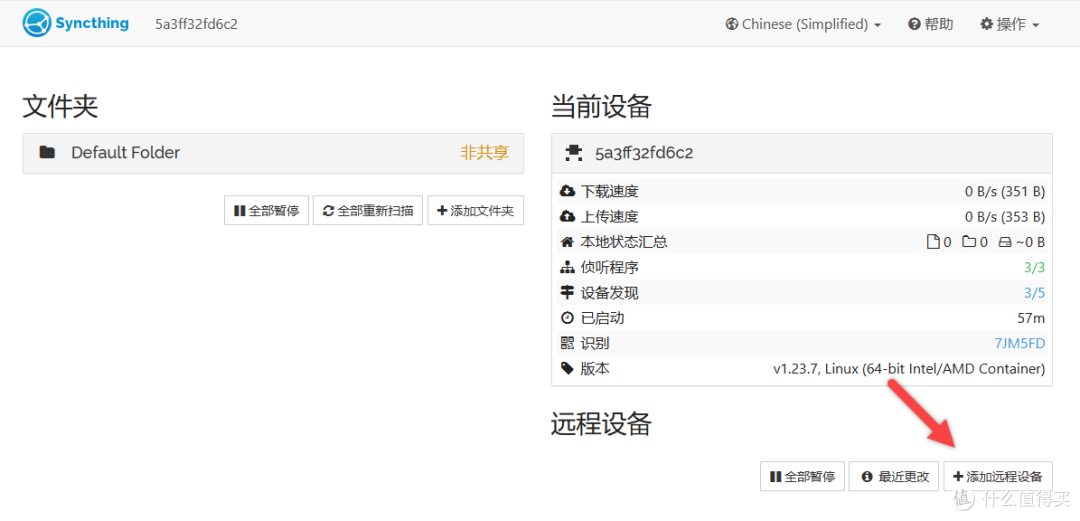Click the 本地状态汇总 row label
Image resolution: width=1080 pixels, height=521 pixels.
(624, 242)
